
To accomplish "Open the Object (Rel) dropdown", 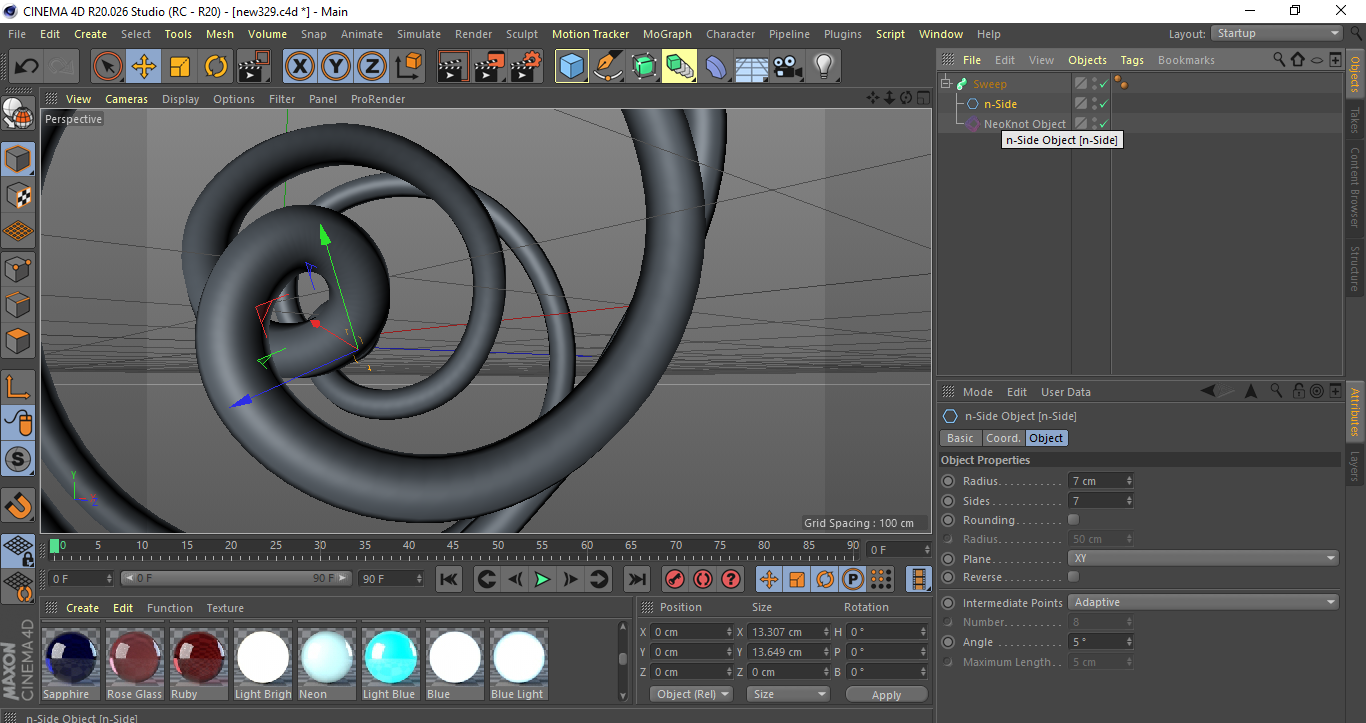I will click(690, 694).
